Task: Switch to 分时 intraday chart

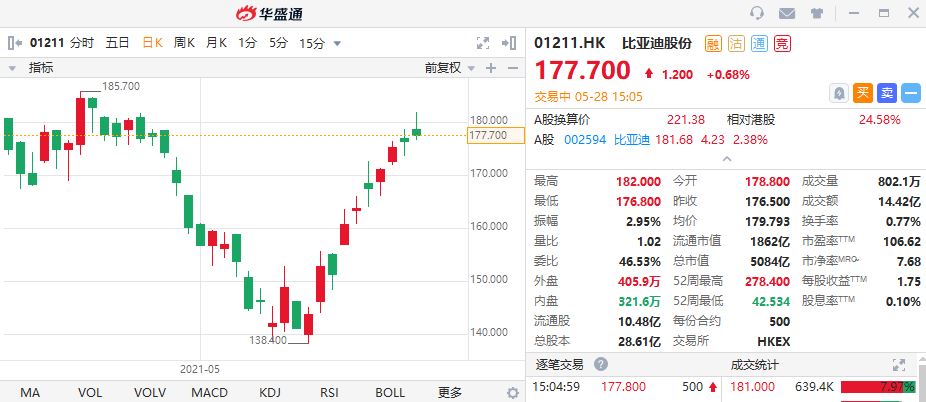Action: 81,43
